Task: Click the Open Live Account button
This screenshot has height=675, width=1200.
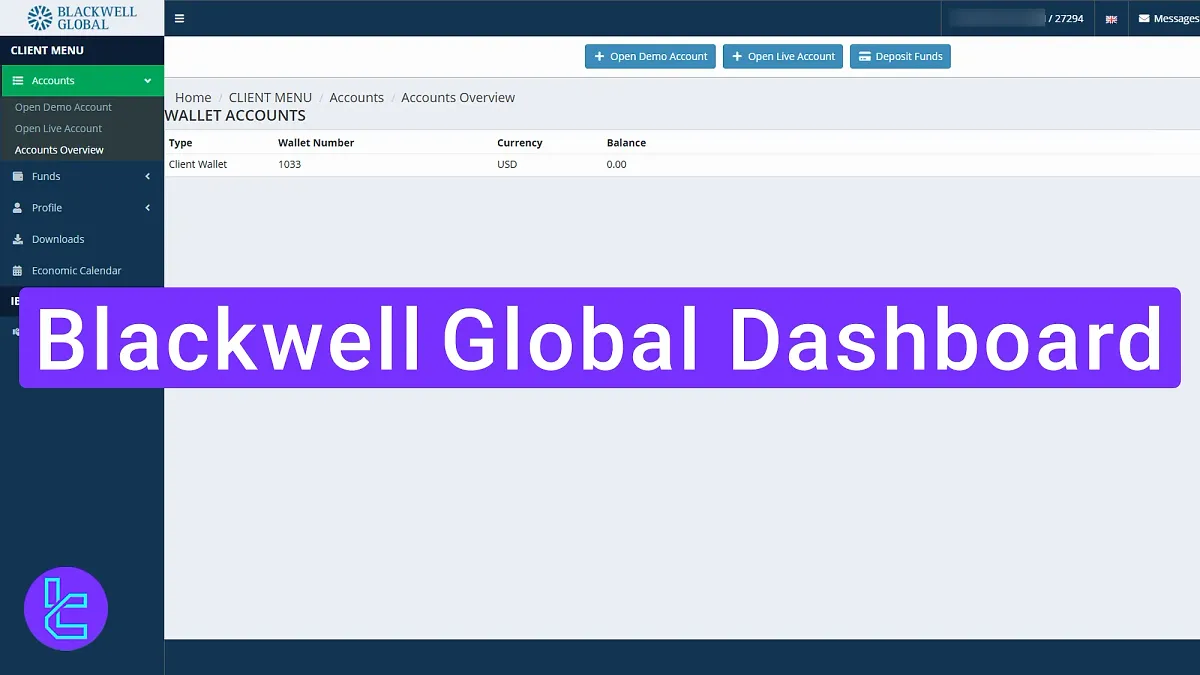Action: point(783,56)
